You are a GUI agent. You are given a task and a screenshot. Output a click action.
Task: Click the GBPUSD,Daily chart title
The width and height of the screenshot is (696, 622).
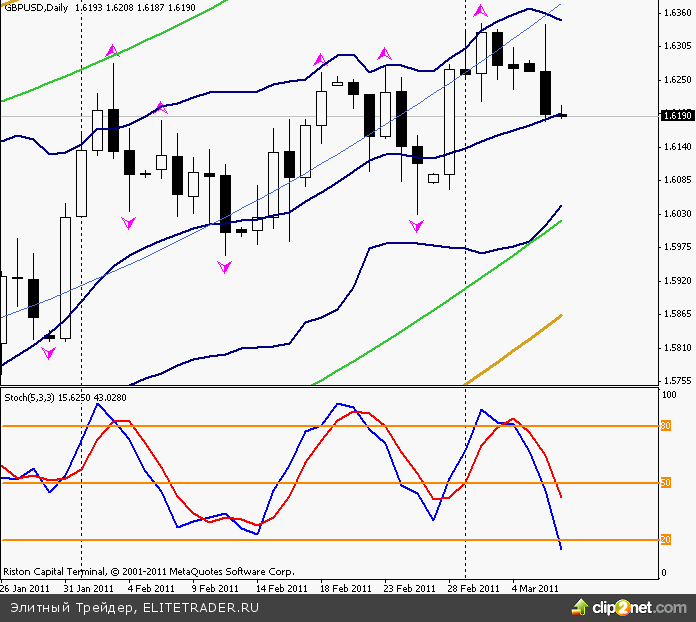point(40,6)
